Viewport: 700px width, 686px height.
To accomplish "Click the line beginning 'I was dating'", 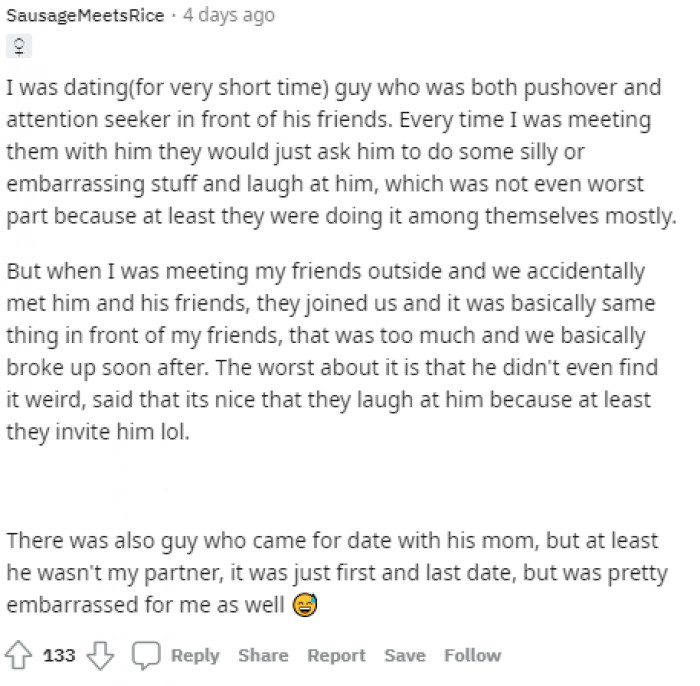I will click(333, 87).
